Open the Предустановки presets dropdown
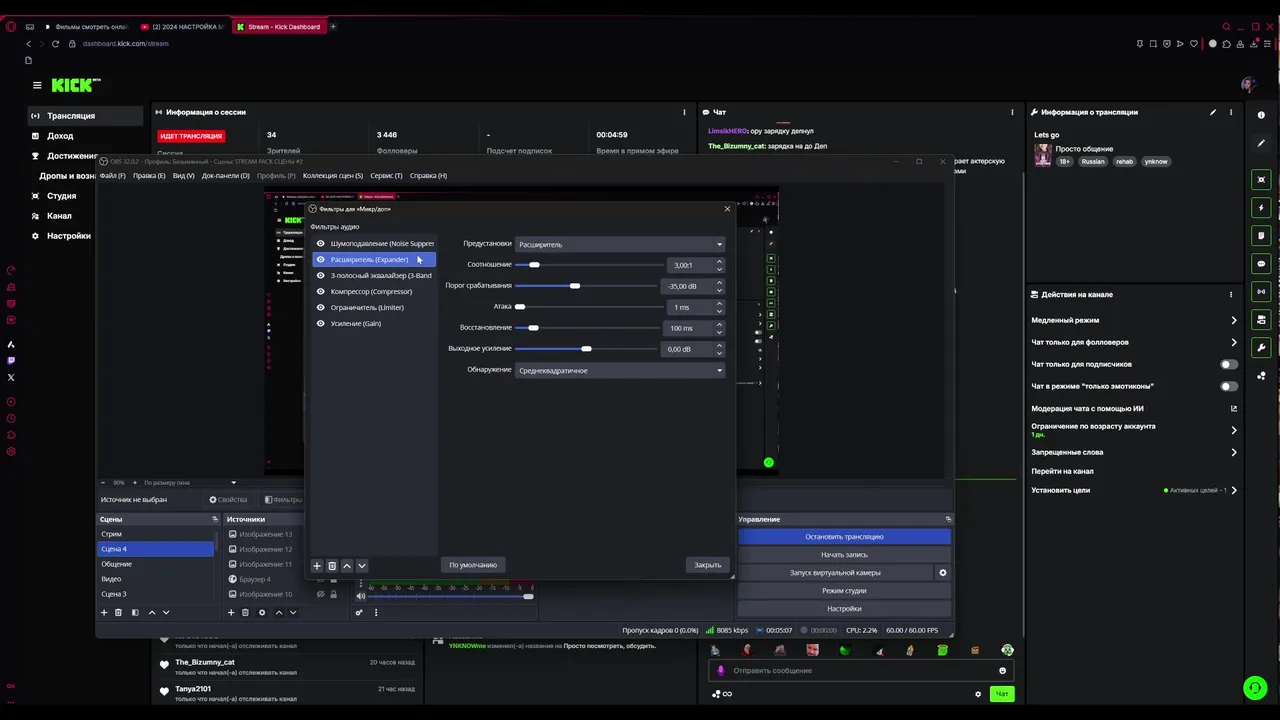Image resolution: width=1280 pixels, height=720 pixels. (620, 244)
